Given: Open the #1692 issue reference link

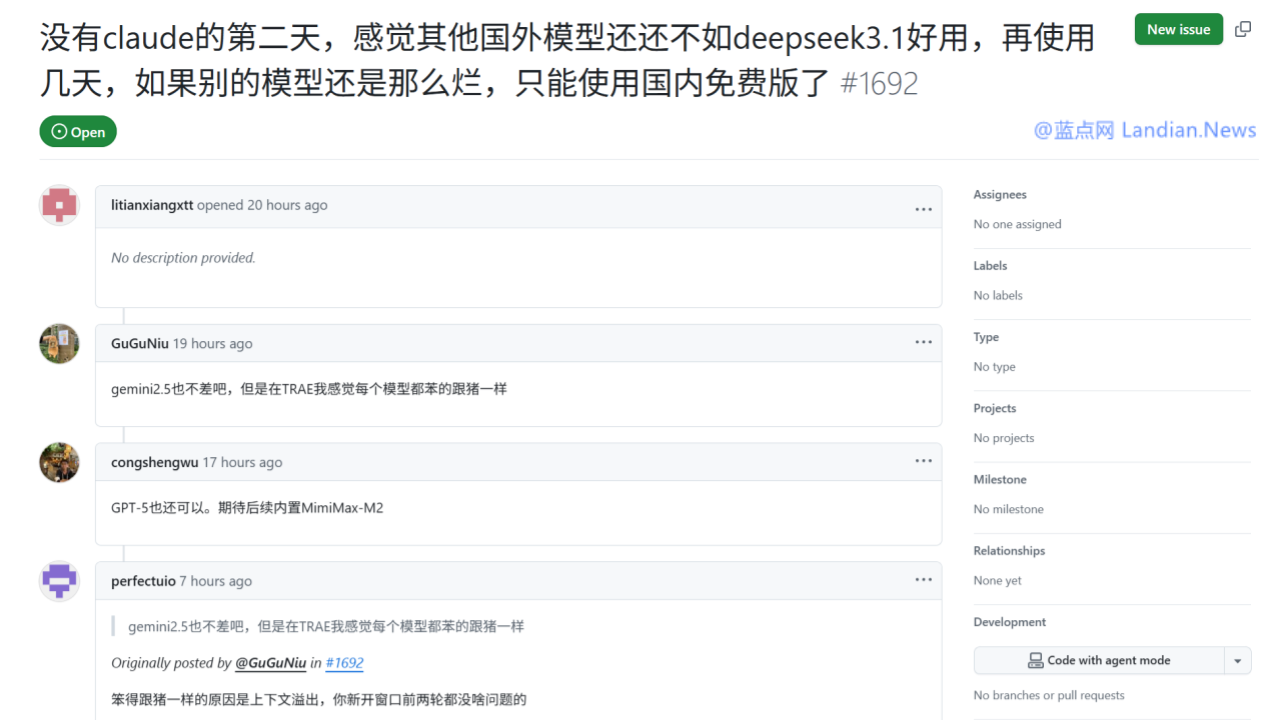Looking at the screenshot, I should (344, 663).
